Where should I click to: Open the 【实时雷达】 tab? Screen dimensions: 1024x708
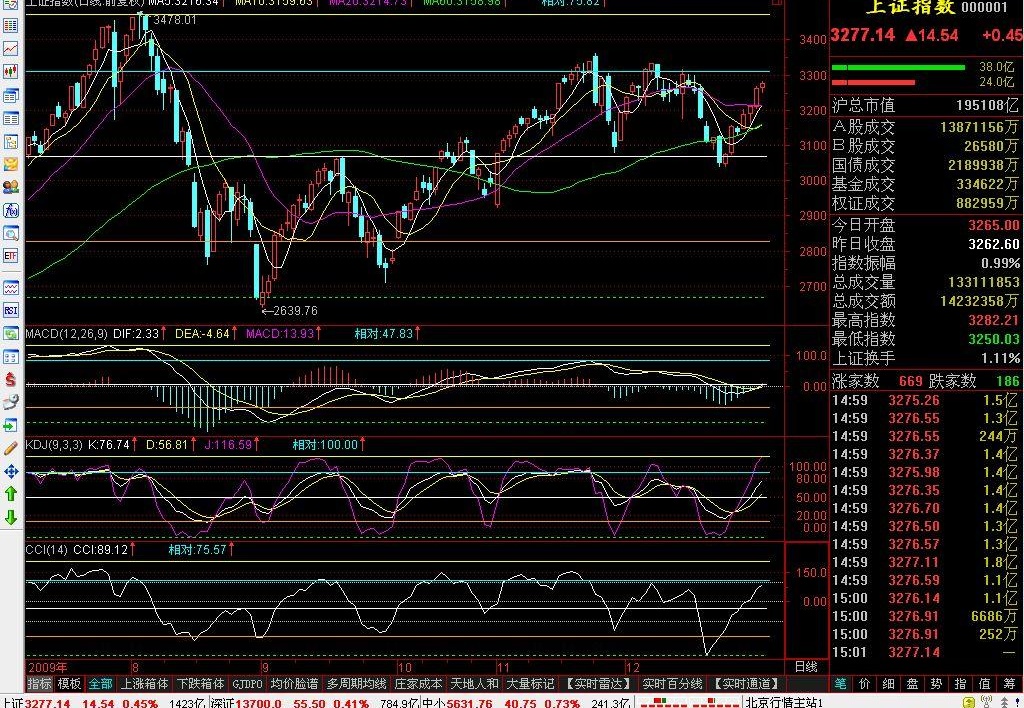(x=598, y=684)
